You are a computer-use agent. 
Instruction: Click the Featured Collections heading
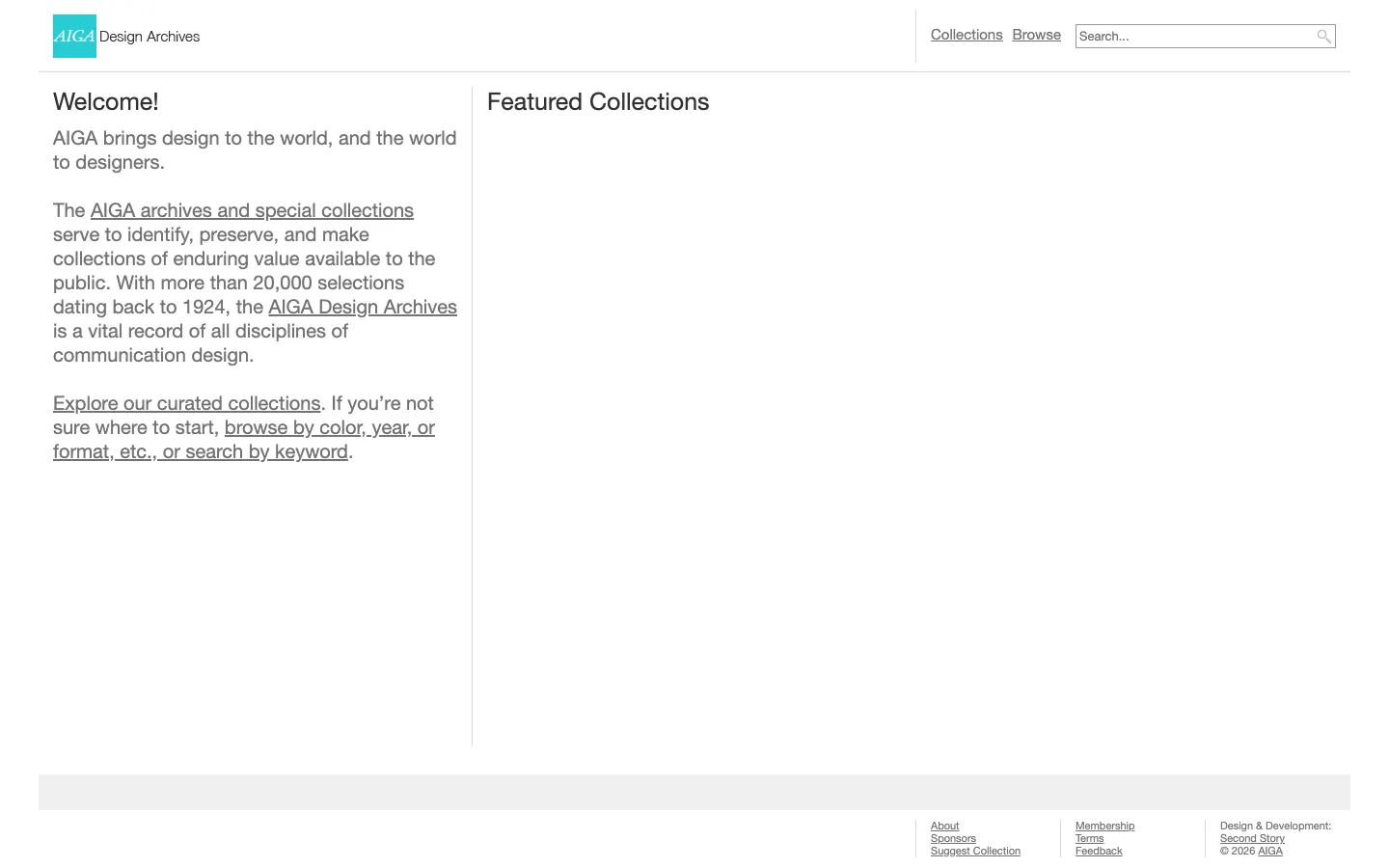click(598, 102)
